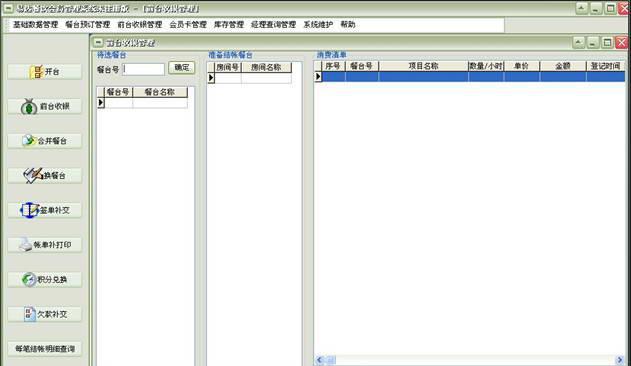Choose the 换餐台 icon button
Viewport: 631px width, 366px height.
(45, 176)
